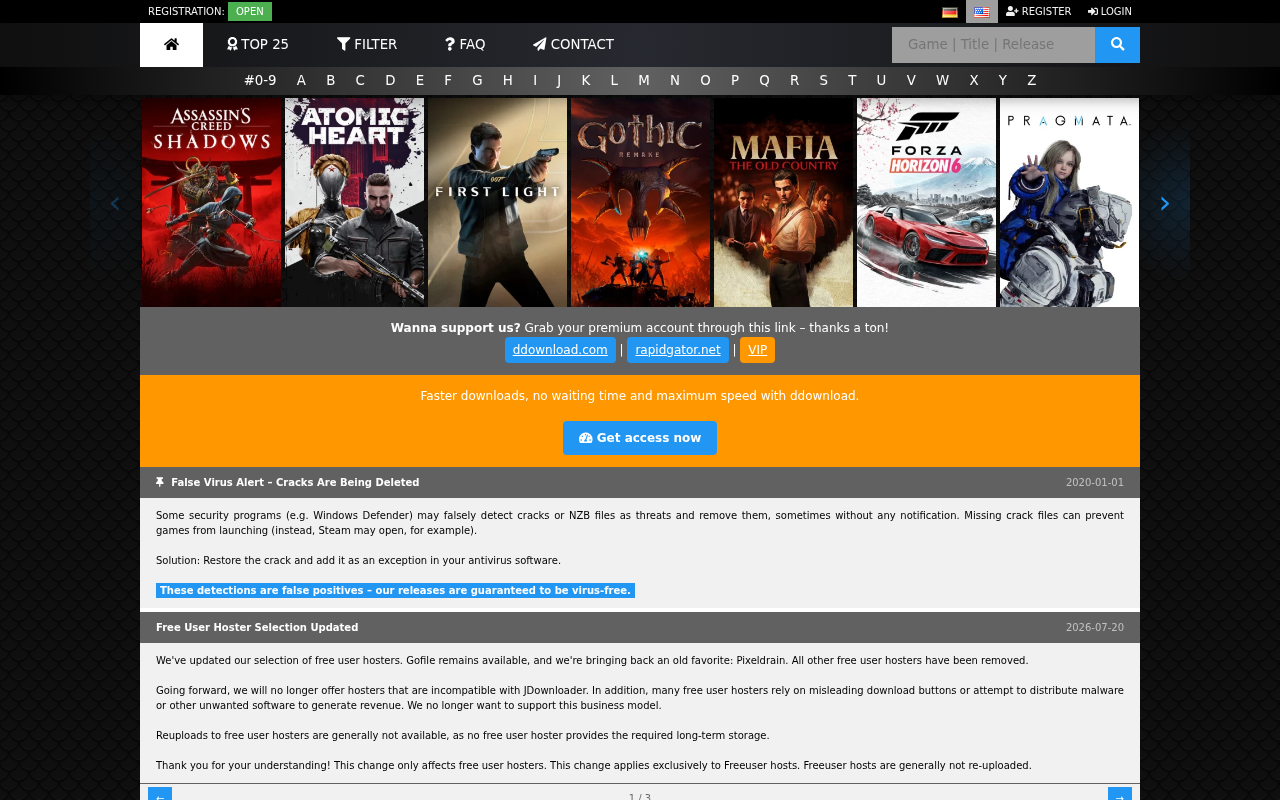Filter games by letter K
This screenshot has width=1280, height=800.
click(586, 81)
